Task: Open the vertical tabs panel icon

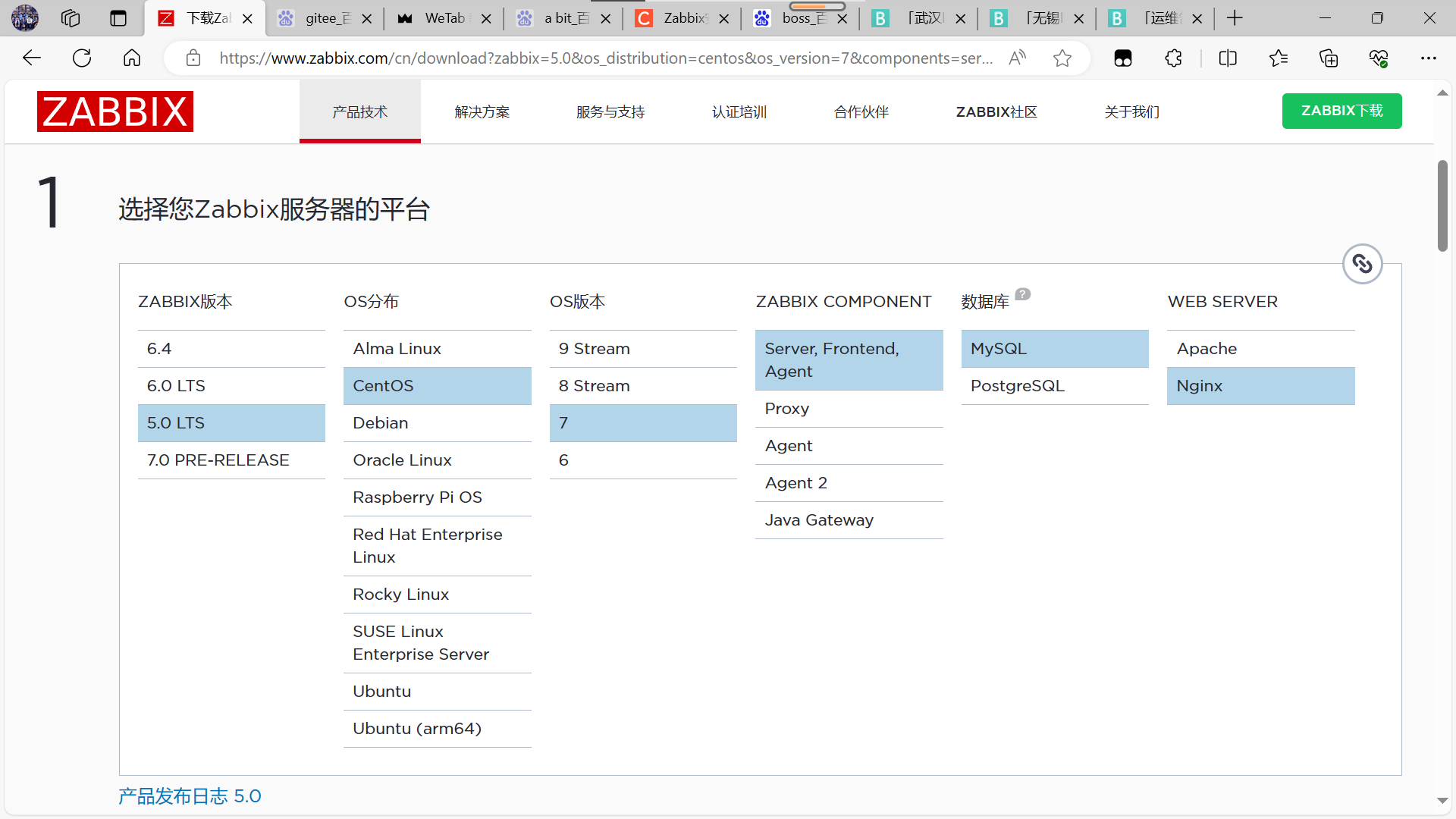Action: pyautogui.click(x=118, y=17)
